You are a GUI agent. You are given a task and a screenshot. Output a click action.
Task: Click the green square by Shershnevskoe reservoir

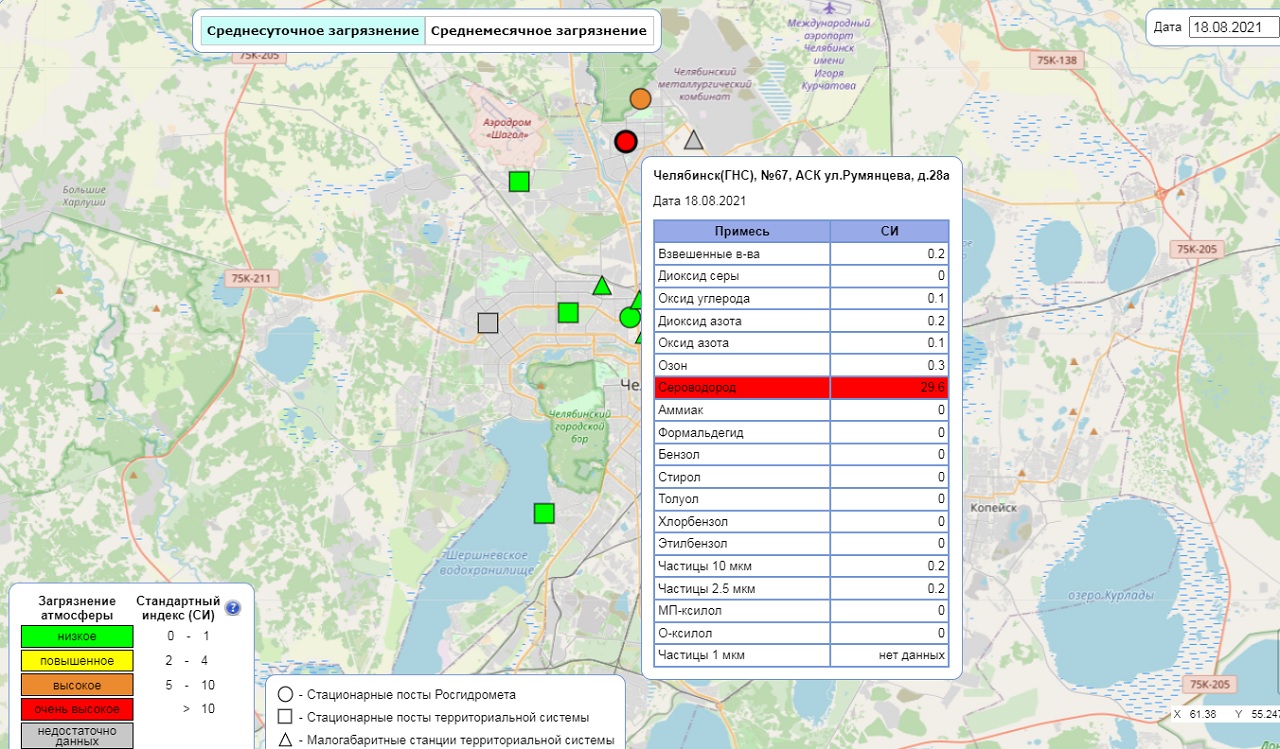pyautogui.click(x=544, y=513)
